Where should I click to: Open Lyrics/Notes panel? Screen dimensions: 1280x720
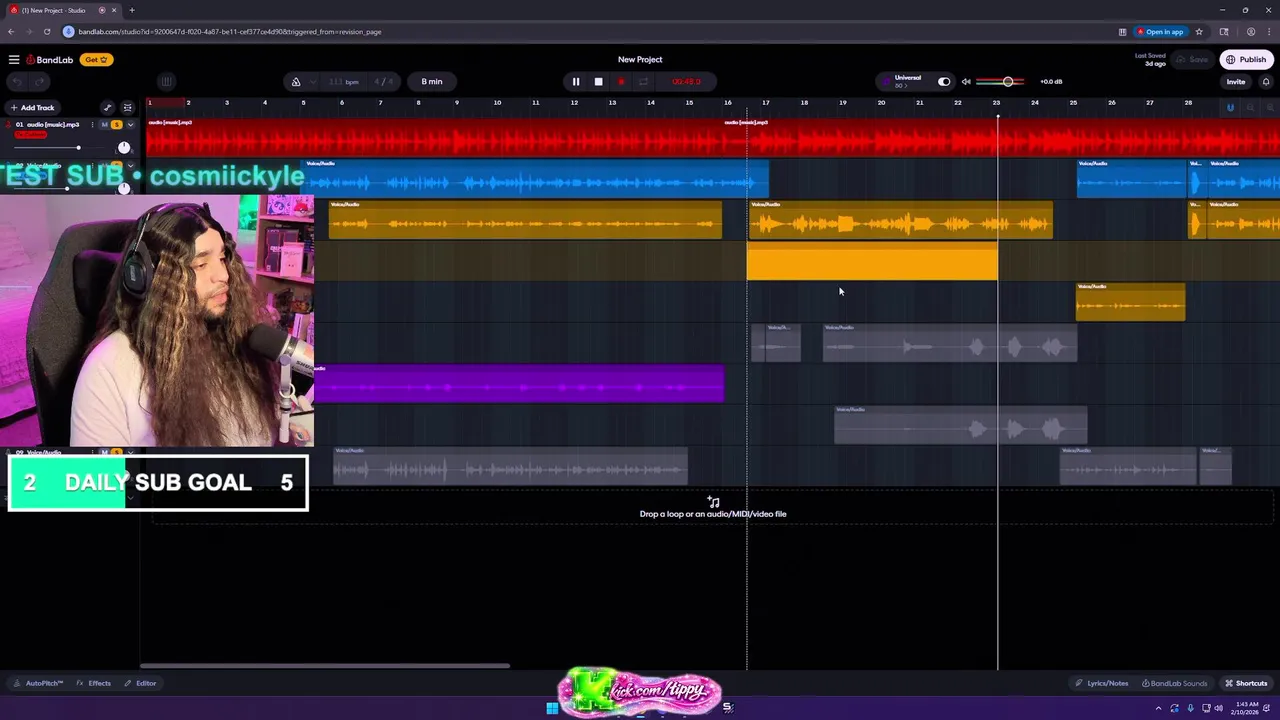click(1101, 683)
